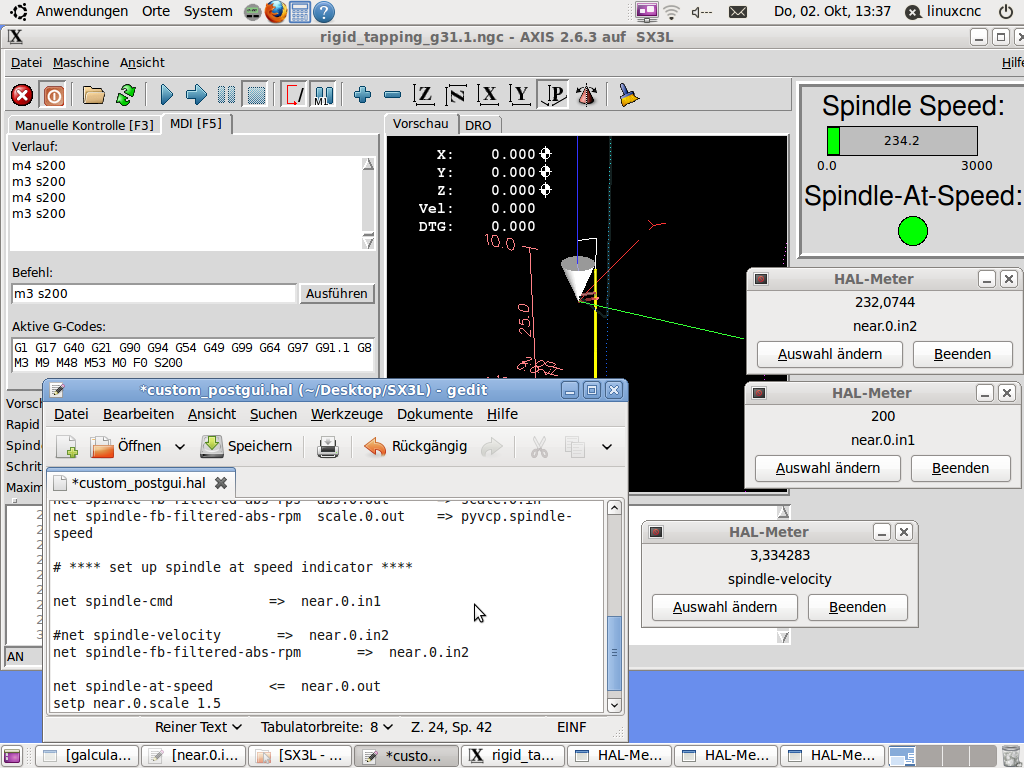Click the Befehl MDI command field

(x=154, y=294)
